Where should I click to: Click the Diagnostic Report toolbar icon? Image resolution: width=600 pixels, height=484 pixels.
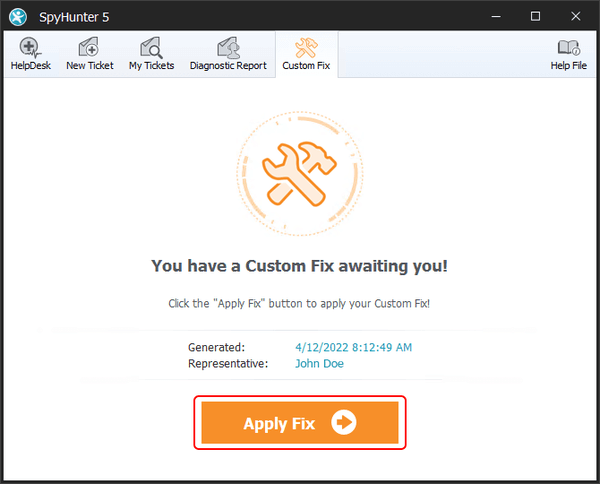[x=227, y=48]
